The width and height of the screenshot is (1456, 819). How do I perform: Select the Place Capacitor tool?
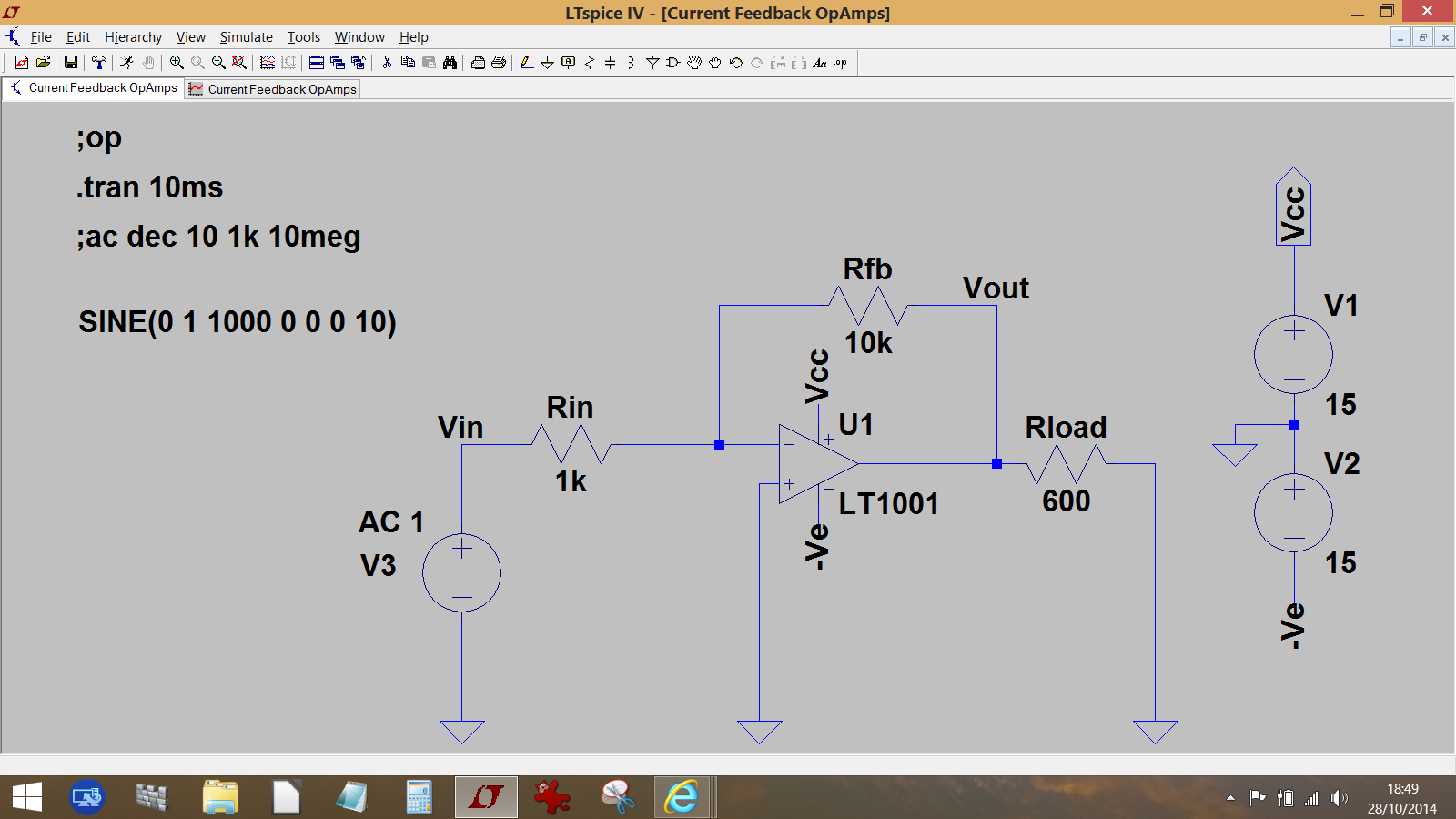pos(610,63)
